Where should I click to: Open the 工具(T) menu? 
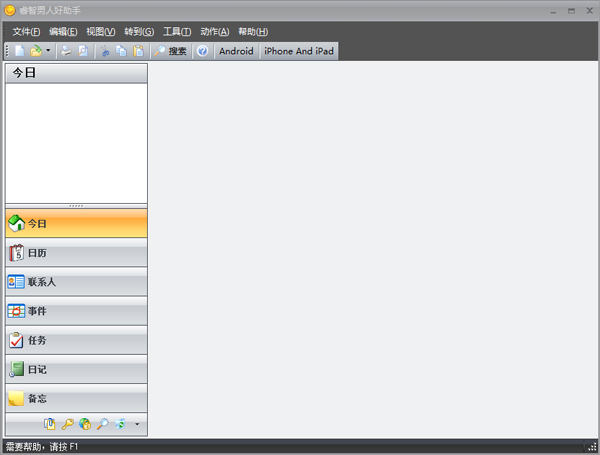click(x=177, y=31)
